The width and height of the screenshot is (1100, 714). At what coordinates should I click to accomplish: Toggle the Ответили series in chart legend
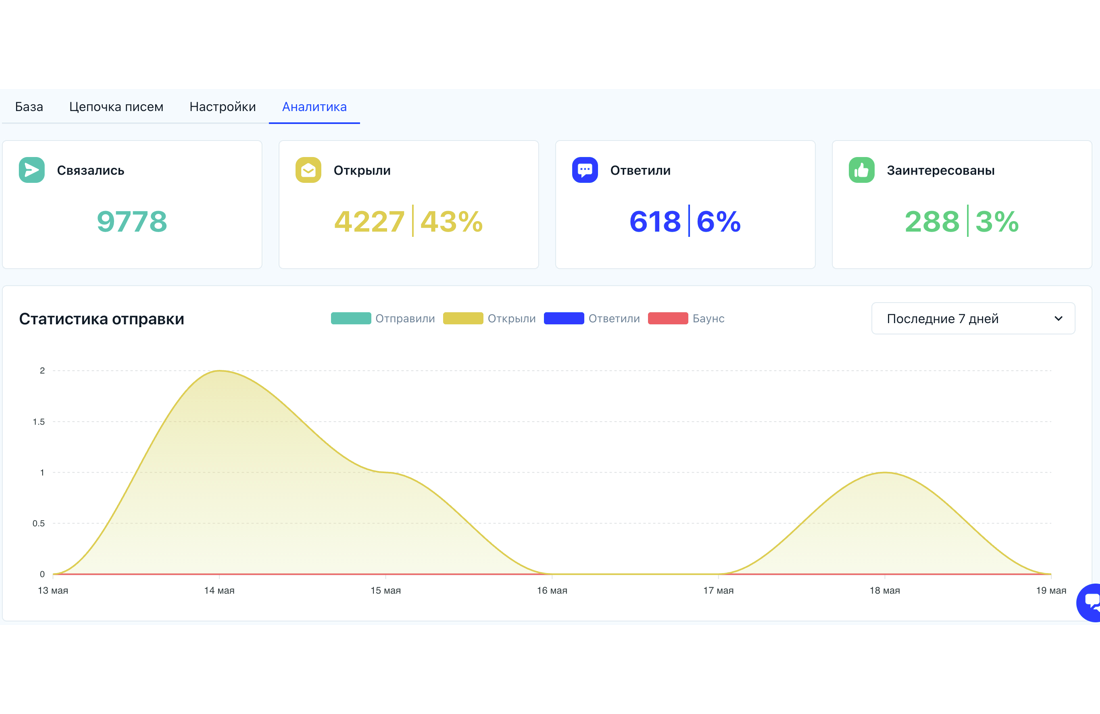pyautogui.click(x=591, y=318)
